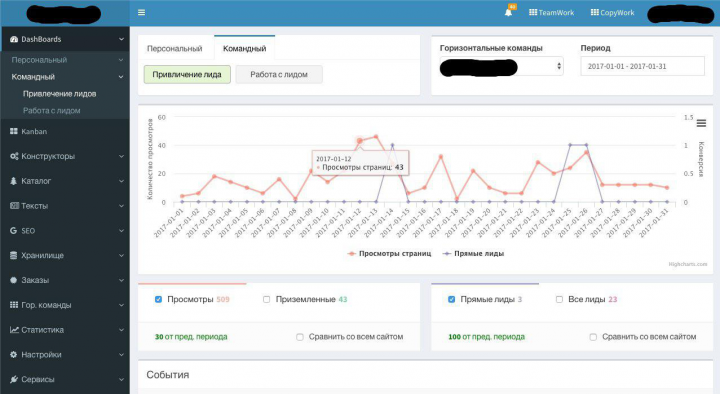This screenshot has width=720, height=394.
Task: Click the События heading
Action: click(168, 375)
